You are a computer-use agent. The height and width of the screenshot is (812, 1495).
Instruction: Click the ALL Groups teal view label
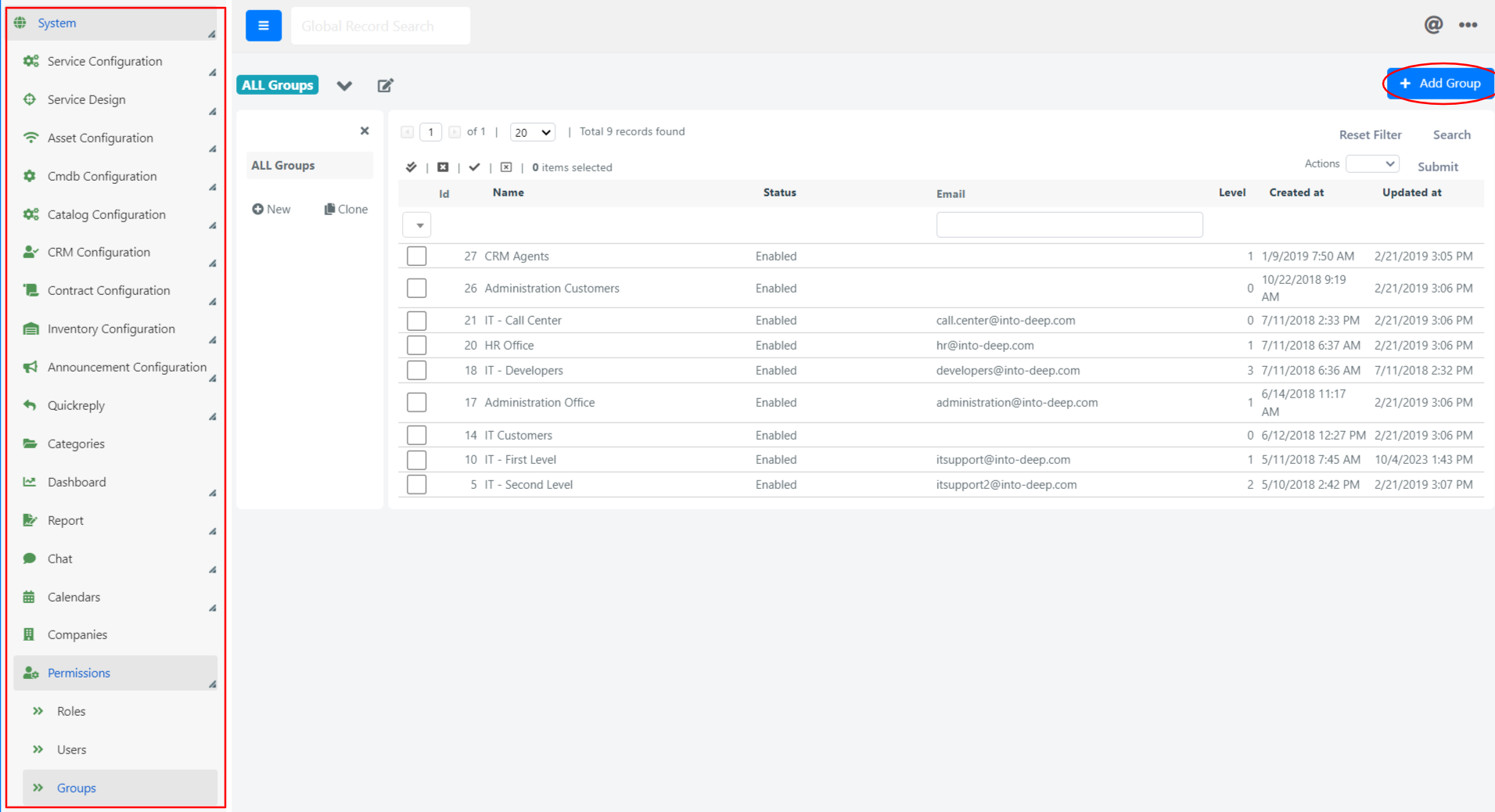tap(277, 85)
